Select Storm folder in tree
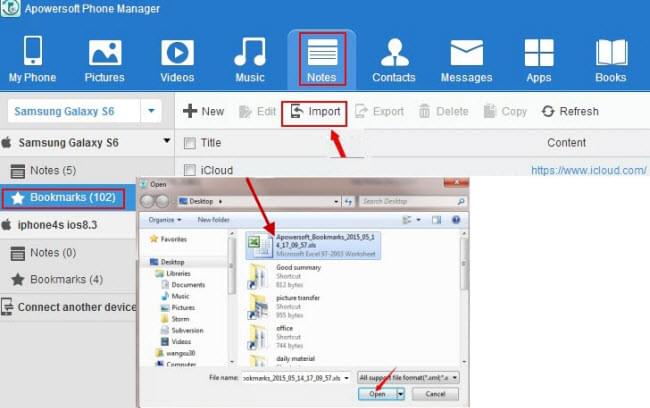650x408 pixels. (x=175, y=319)
